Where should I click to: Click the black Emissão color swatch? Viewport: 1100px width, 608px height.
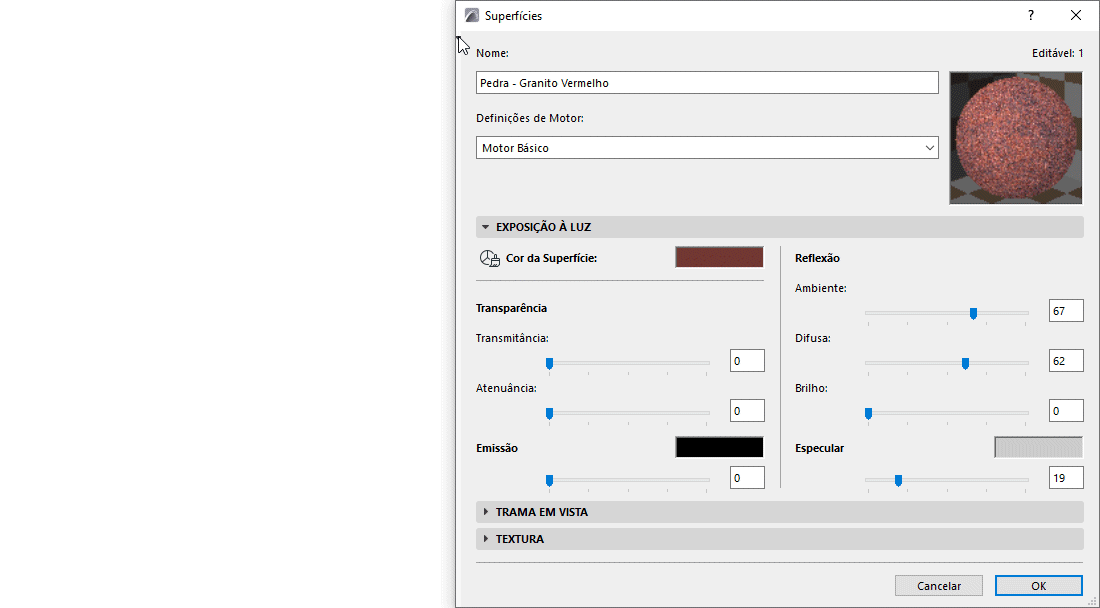pyautogui.click(x=718, y=447)
